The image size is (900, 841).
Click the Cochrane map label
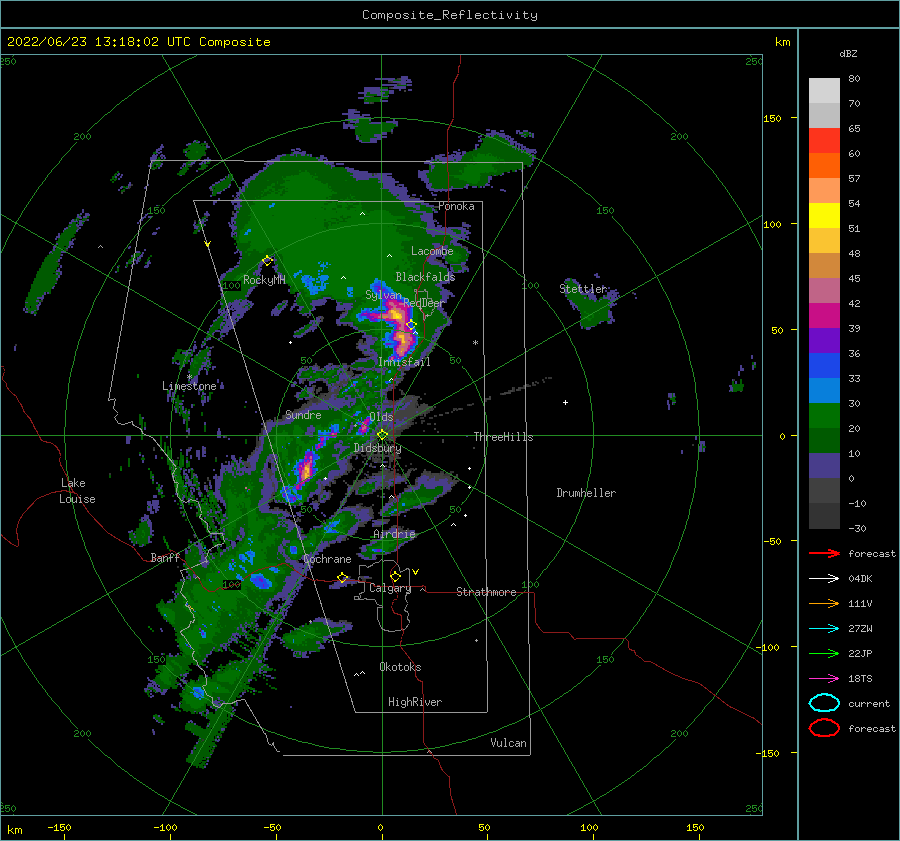click(x=327, y=559)
